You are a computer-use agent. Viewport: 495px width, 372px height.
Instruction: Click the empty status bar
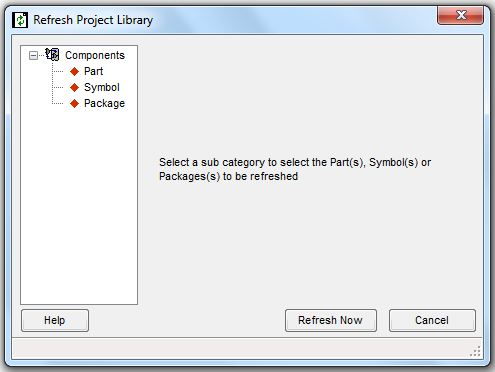pos(240,349)
